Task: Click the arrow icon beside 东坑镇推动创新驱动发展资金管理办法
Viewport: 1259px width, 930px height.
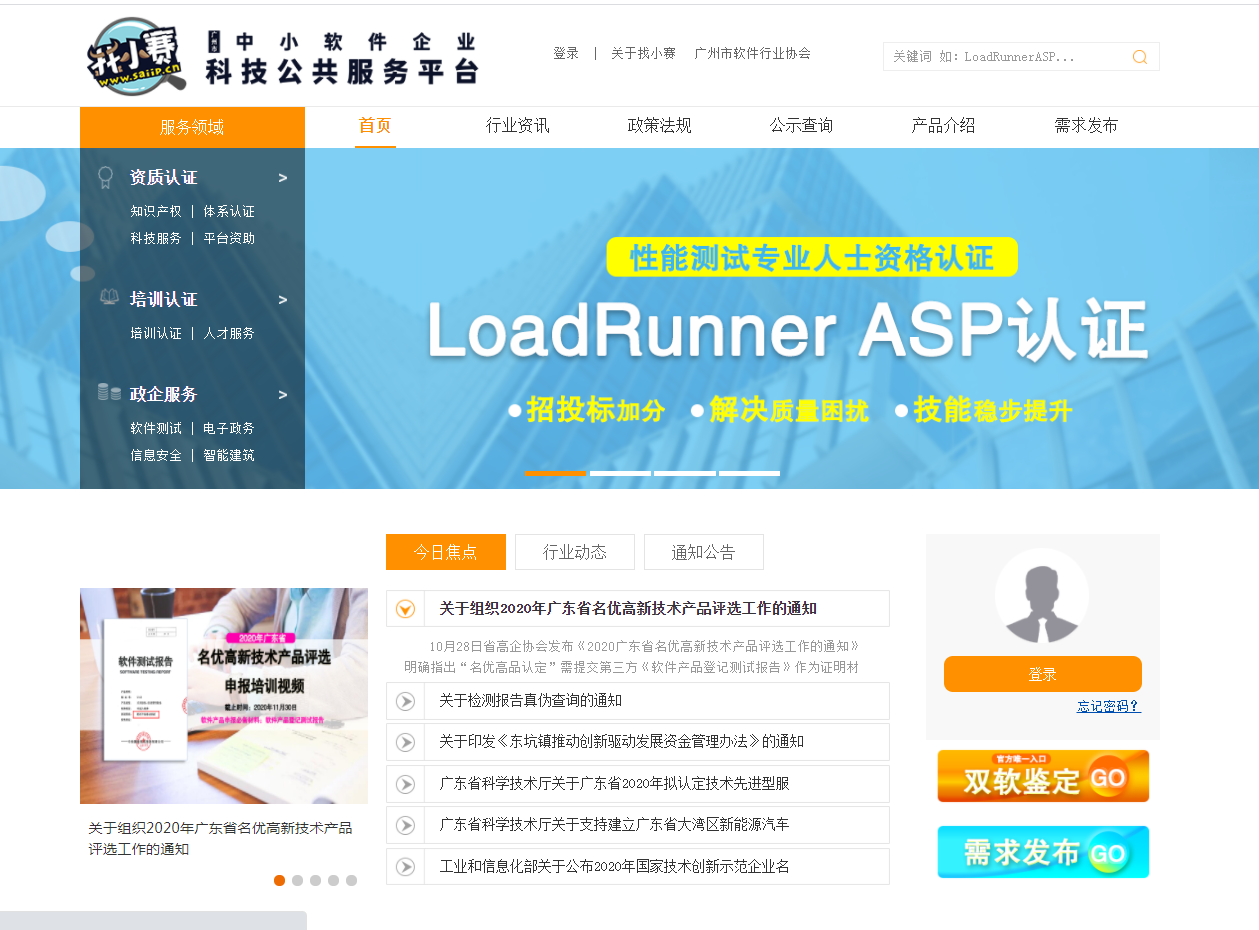Action: pyautogui.click(x=405, y=742)
